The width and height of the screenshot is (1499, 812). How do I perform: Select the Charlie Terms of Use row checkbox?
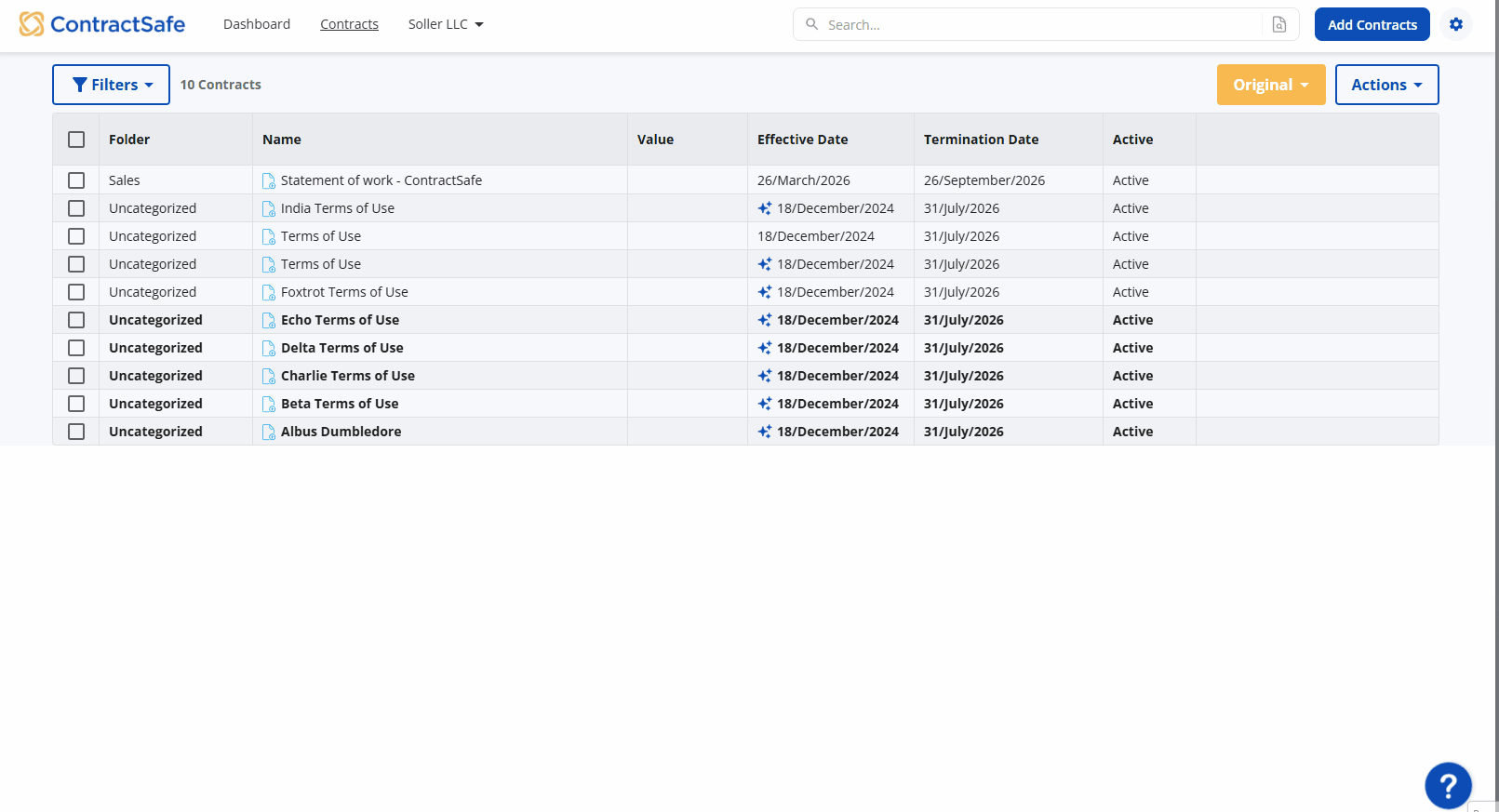pyautogui.click(x=76, y=376)
